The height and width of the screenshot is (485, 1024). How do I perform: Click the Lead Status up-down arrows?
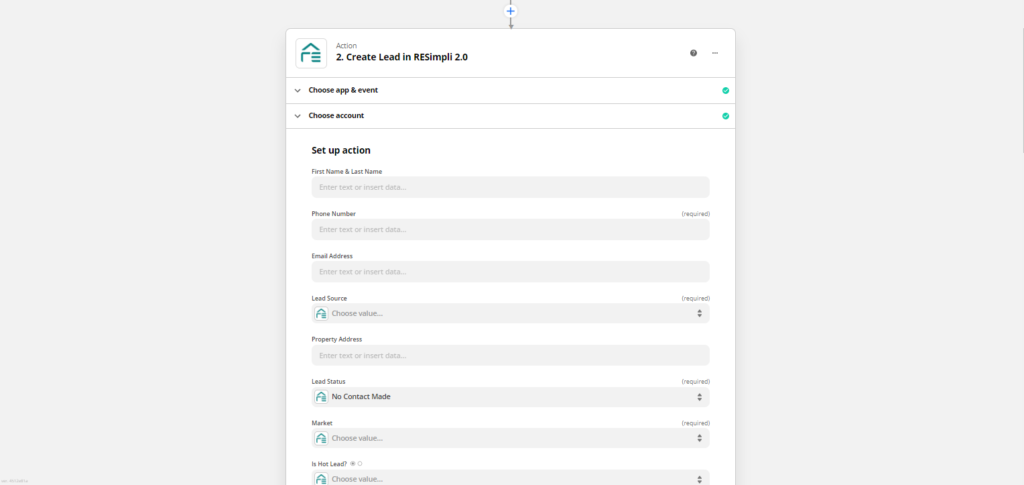point(699,397)
